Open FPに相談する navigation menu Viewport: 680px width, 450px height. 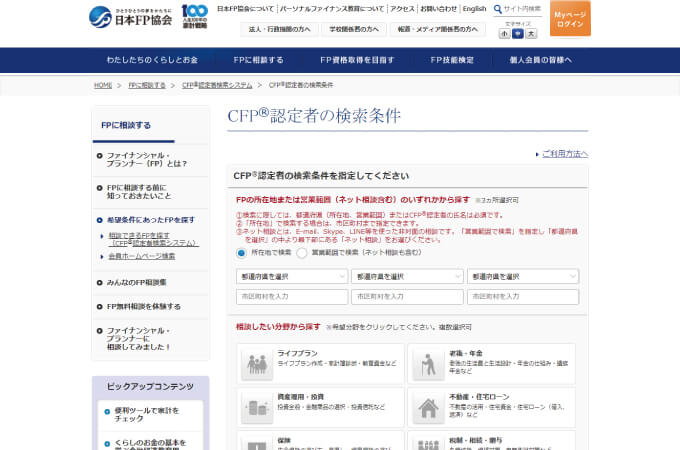[258, 60]
